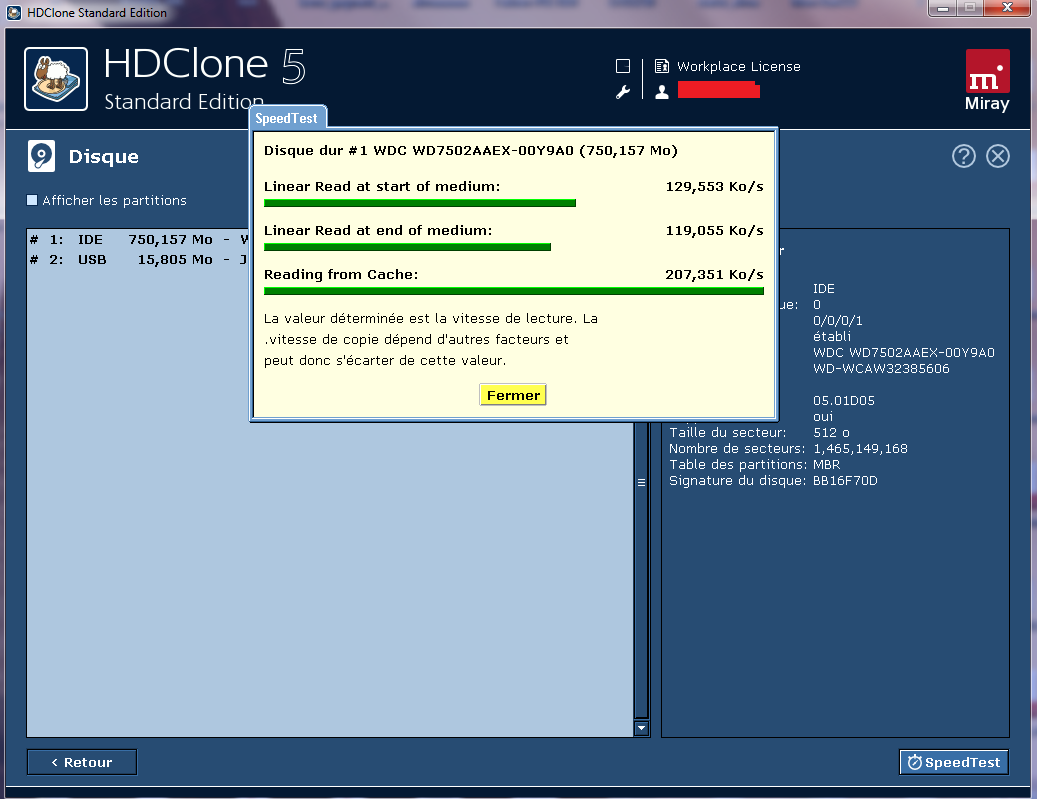The height and width of the screenshot is (799, 1037).
Task: Go back with the Retour button
Action: (x=82, y=762)
